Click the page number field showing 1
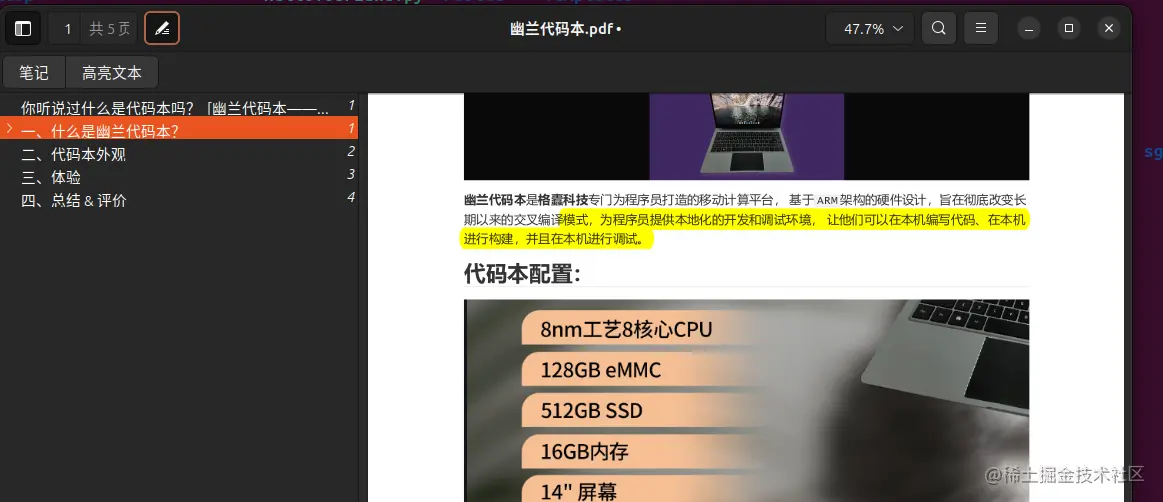This screenshot has width=1163, height=502. [67, 29]
